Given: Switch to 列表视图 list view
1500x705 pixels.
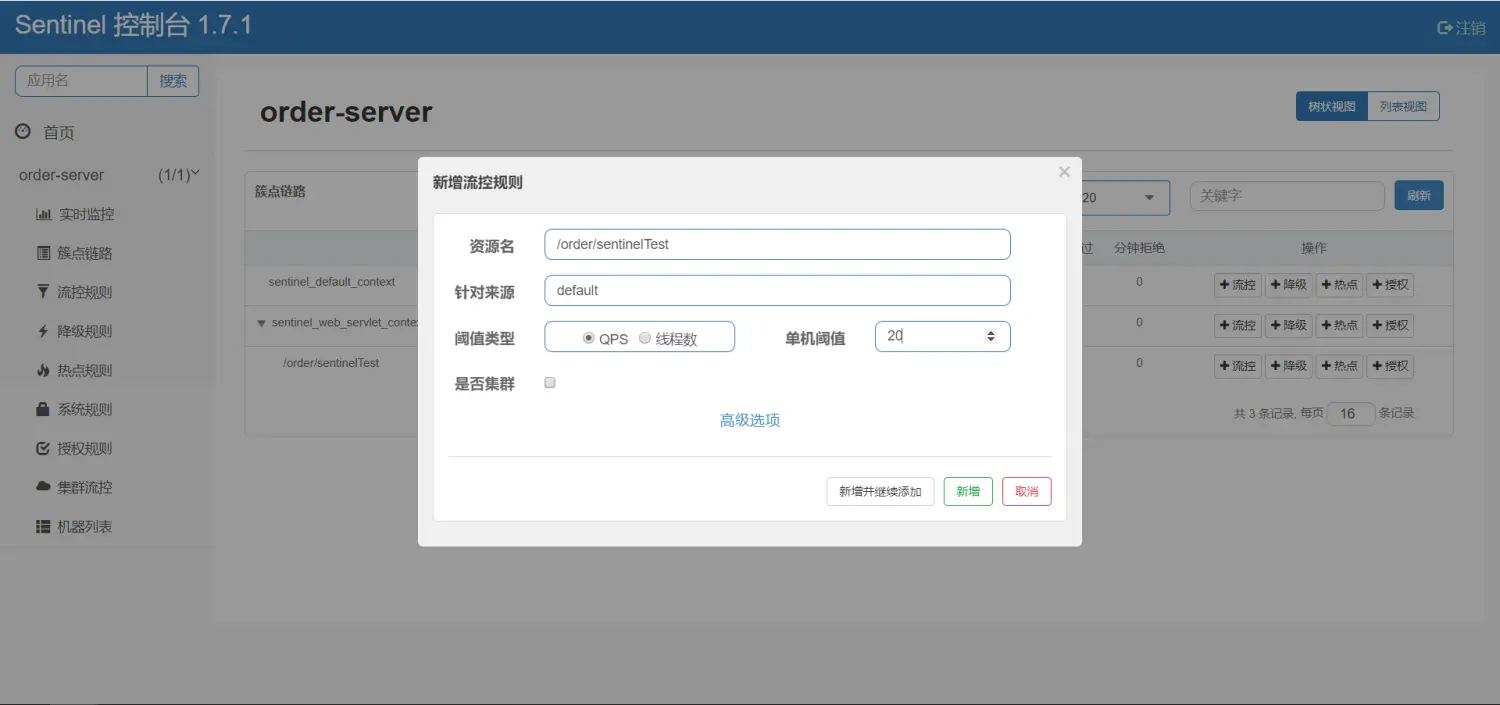Looking at the screenshot, I should pyautogui.click(x=1403, y=106).
